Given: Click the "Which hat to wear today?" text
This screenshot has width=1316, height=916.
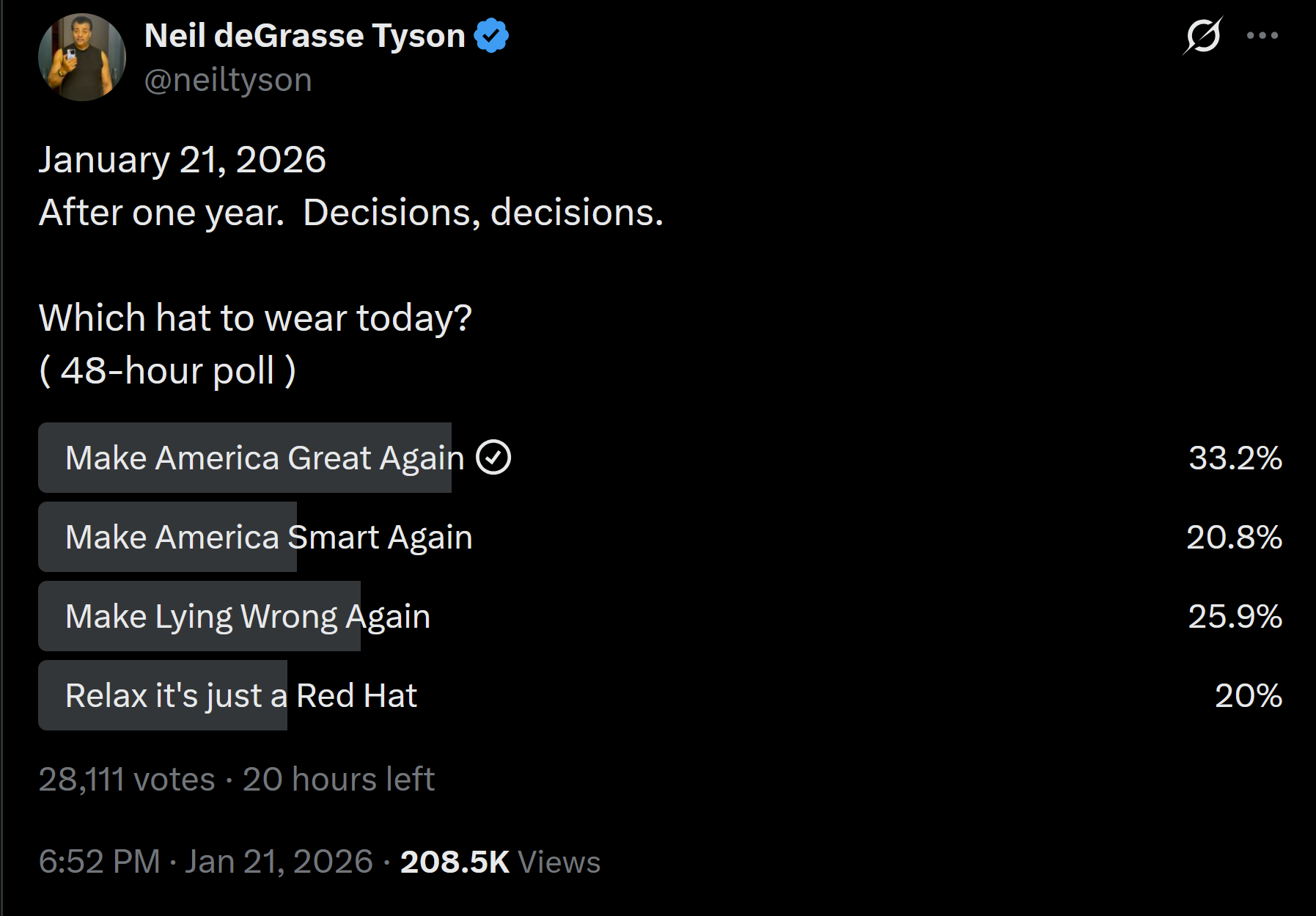Looking at the screenshot, I should pyautogui.click(x=255, y=318).
